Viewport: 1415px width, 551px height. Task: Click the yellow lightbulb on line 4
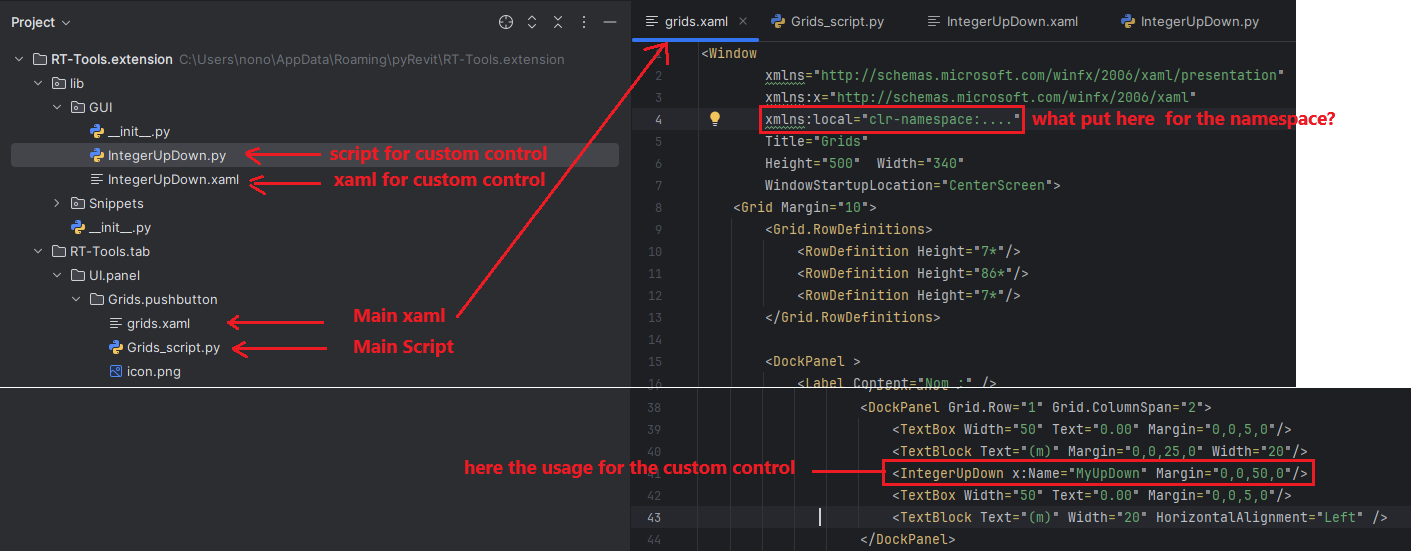point(715,119)
